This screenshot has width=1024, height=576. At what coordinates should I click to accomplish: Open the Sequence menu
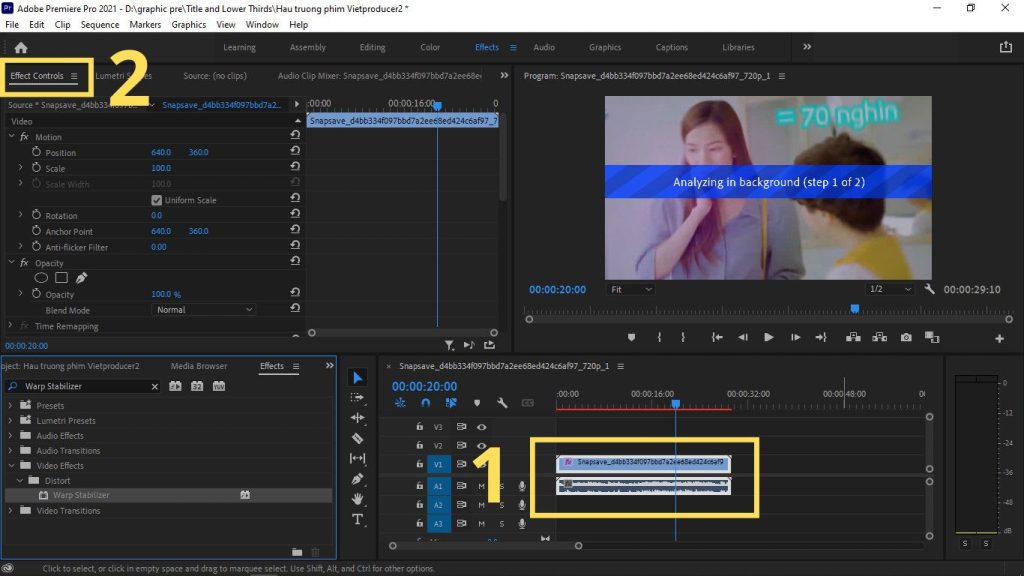[x=99, y=24]
